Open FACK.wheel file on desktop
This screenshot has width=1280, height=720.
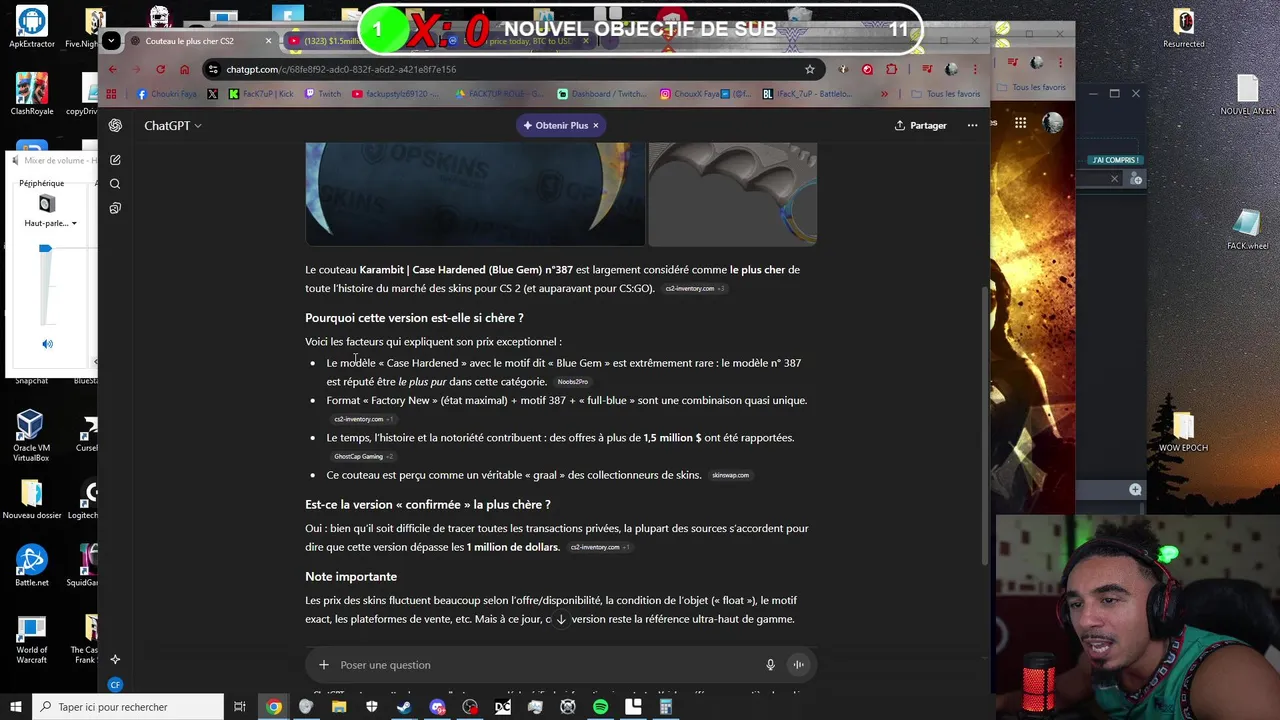pyautogui.click(x=1247, y=229)
